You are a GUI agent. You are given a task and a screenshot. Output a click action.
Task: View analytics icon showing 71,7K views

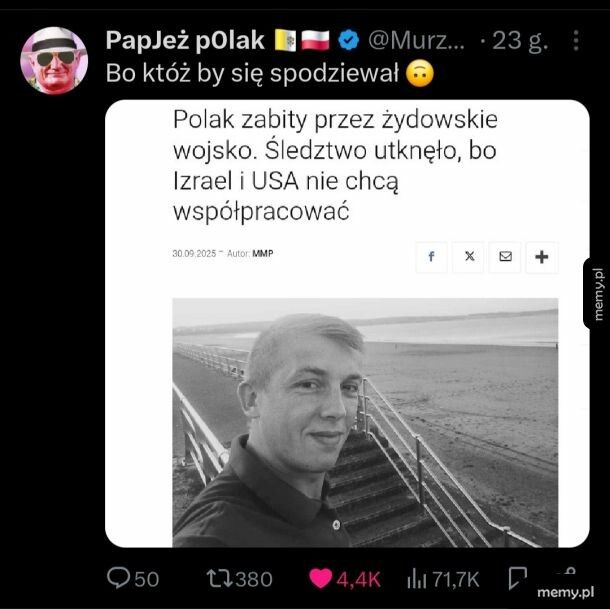[417, 579]
